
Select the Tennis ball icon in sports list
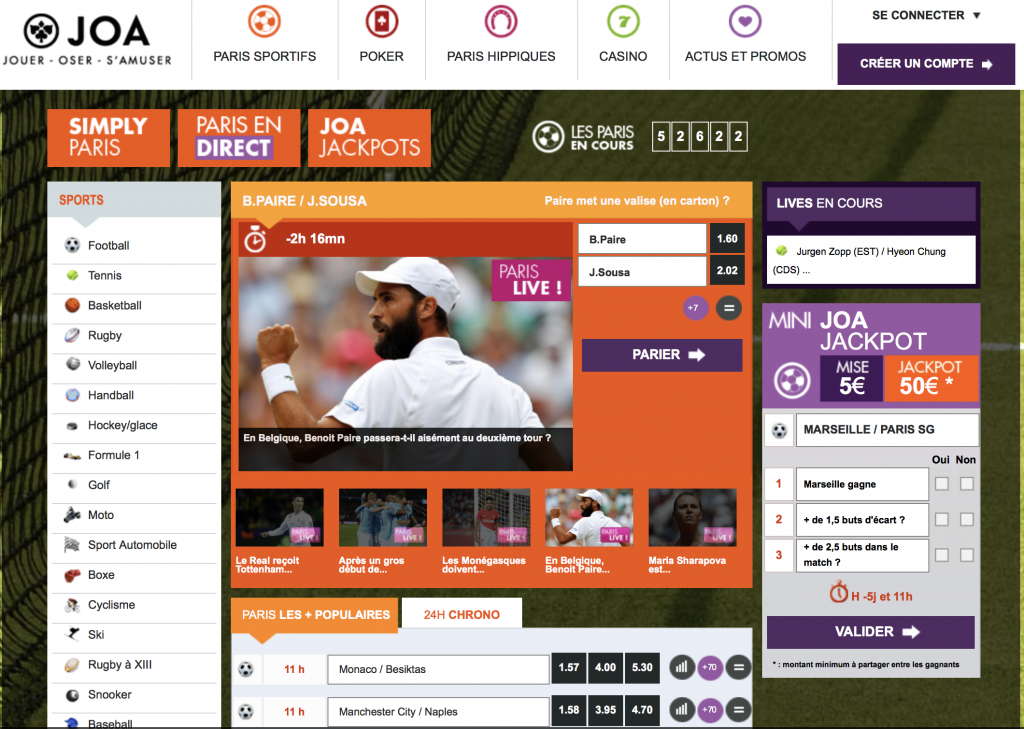tap(72, 276)
